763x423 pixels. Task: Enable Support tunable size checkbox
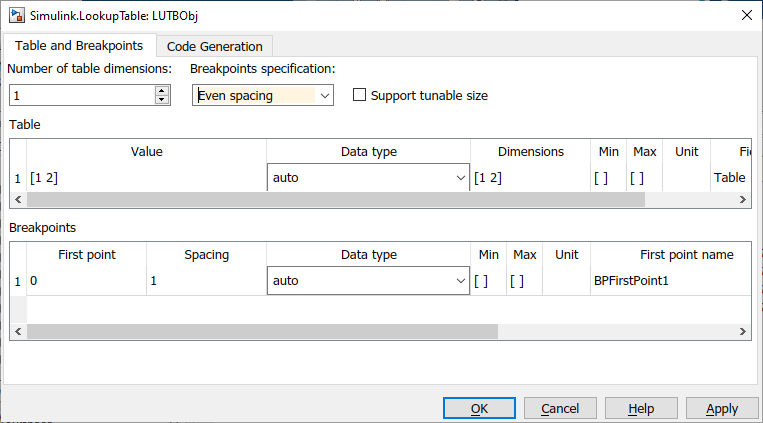(x=360, y=96)
